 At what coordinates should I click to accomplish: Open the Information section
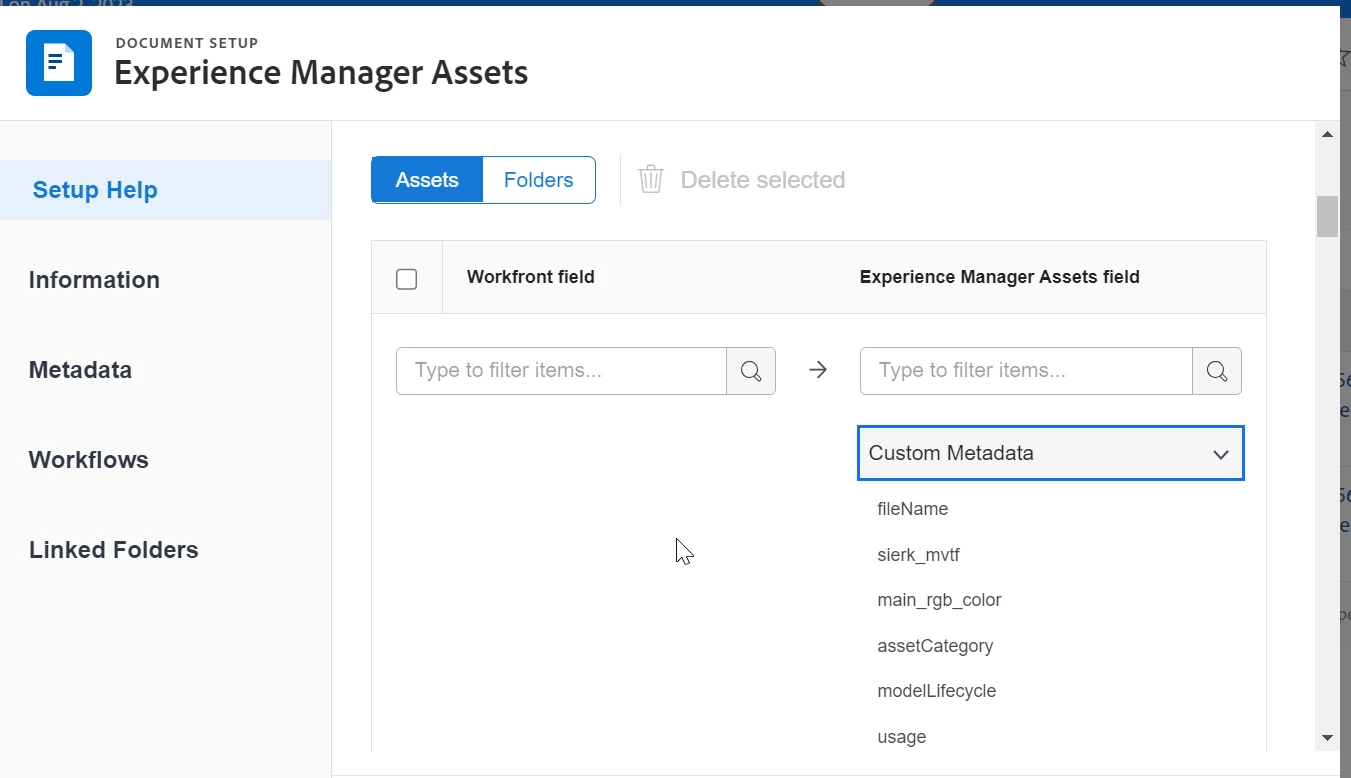(94, 280)
